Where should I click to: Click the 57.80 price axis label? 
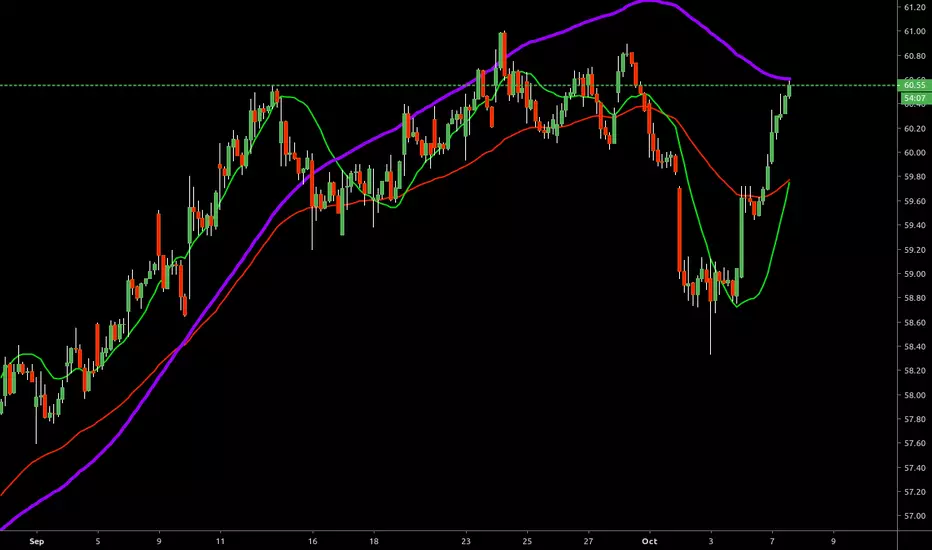[914, 419]
